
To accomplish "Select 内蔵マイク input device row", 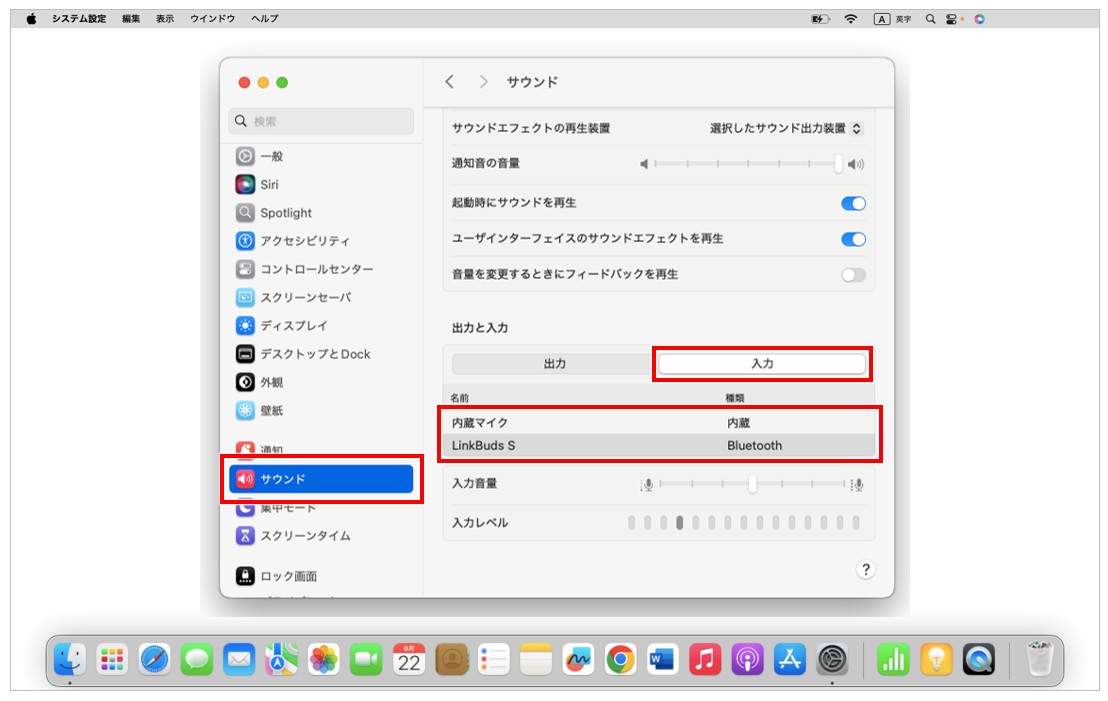I will tap(659, 423).
